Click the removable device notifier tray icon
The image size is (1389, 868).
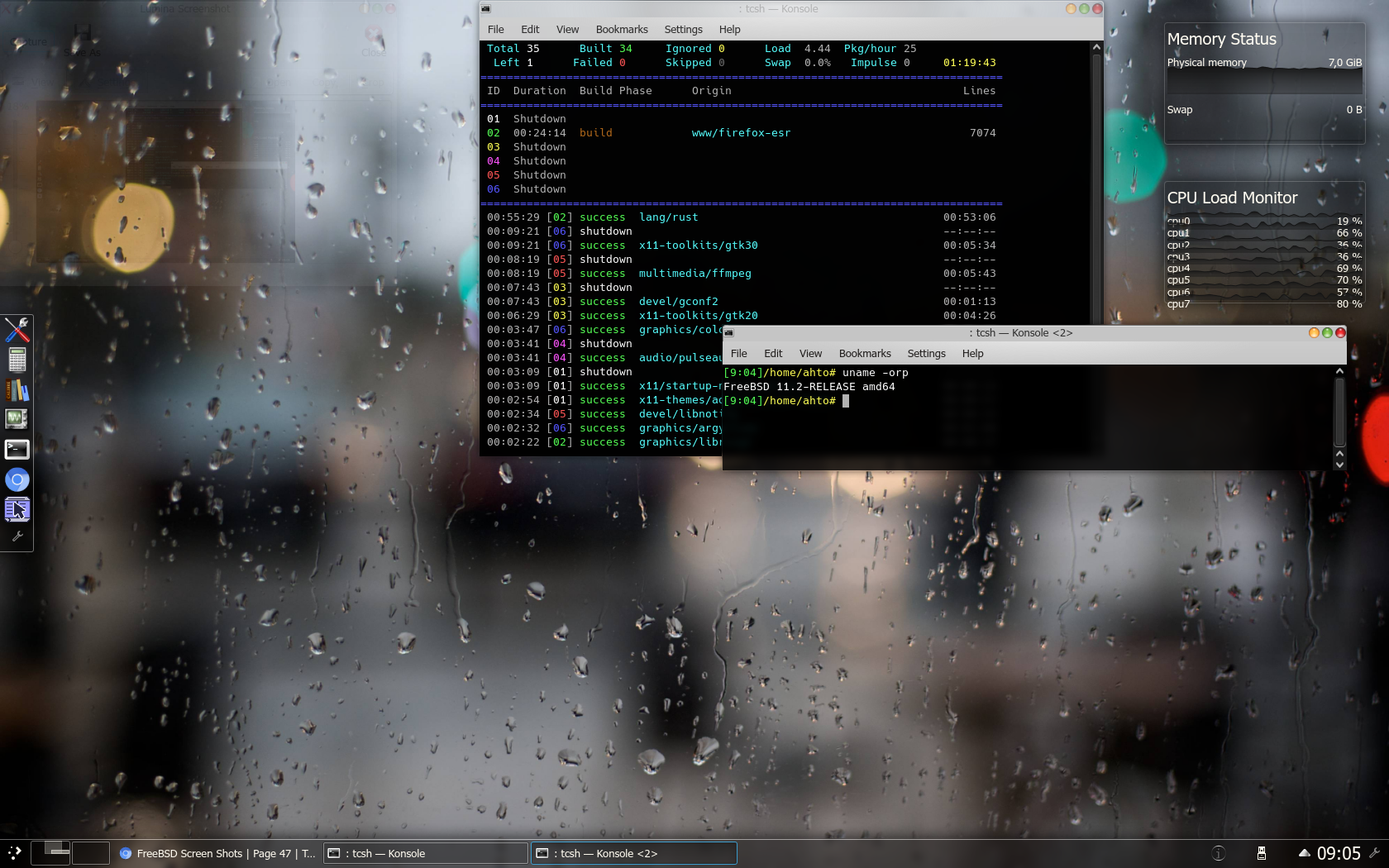tap(1262, 853)
